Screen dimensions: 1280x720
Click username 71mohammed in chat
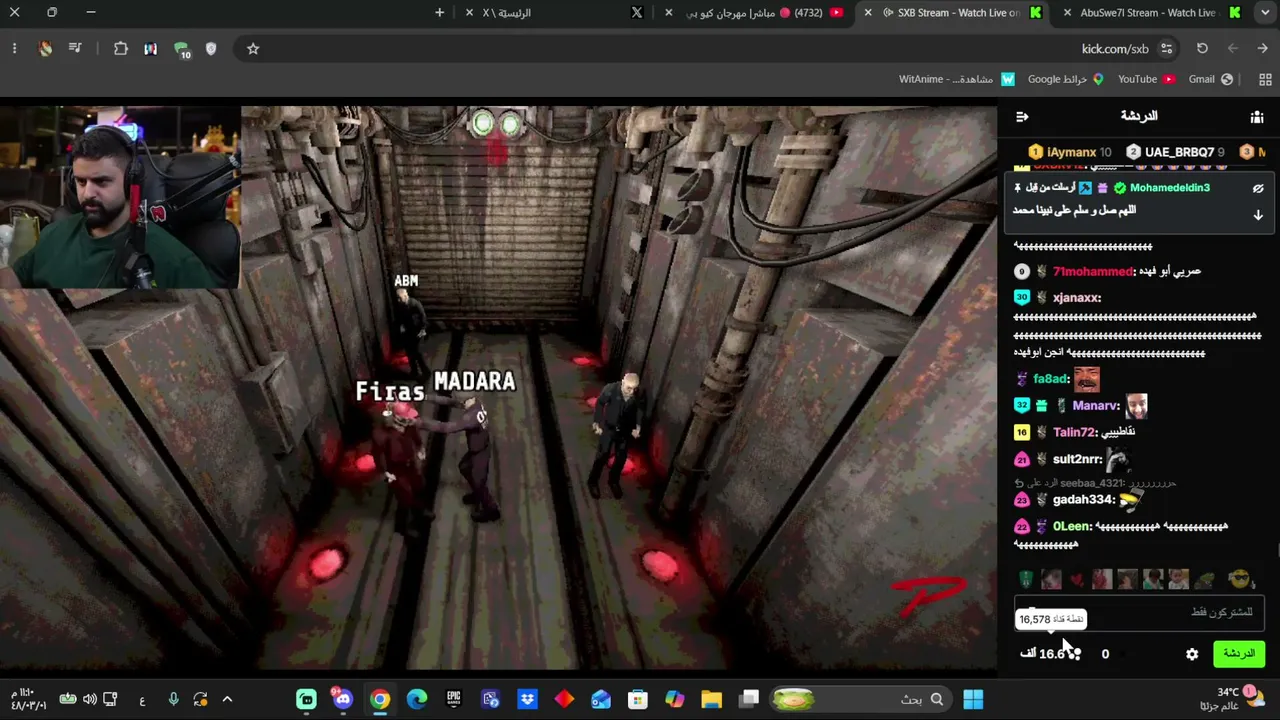[x=1093, y=271]
